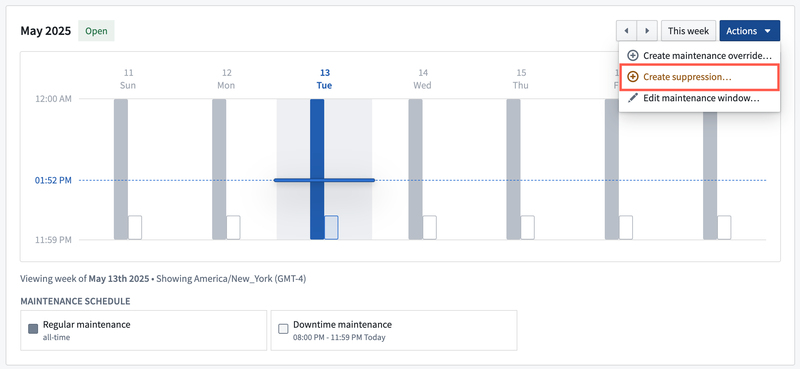The image size is (800, 369).
Task: Go to next week arrow
Action: point(647,31)
